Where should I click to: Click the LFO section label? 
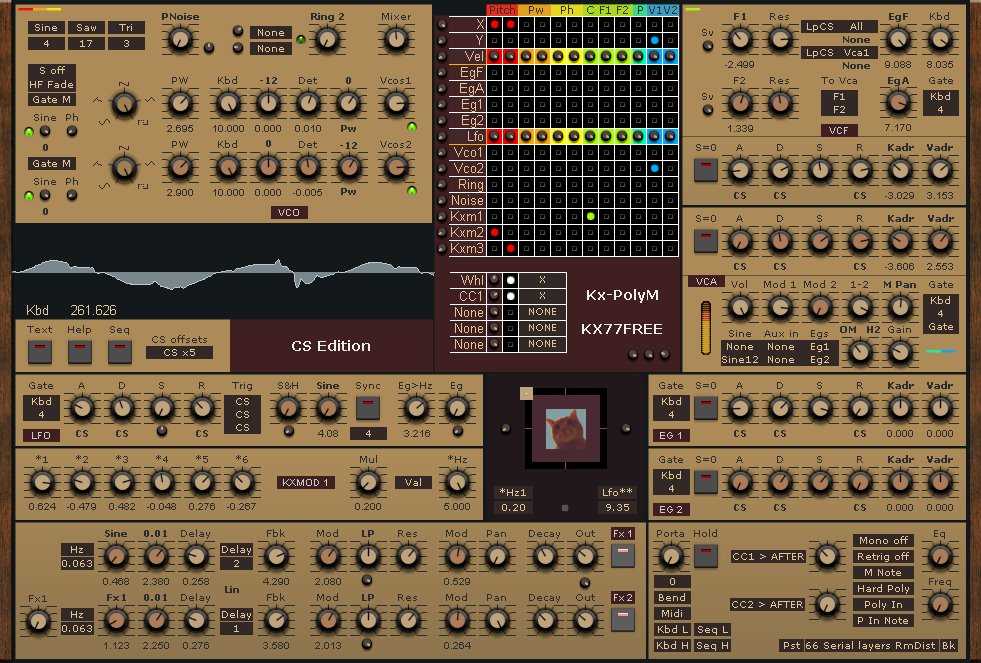[x=41, y=435]
